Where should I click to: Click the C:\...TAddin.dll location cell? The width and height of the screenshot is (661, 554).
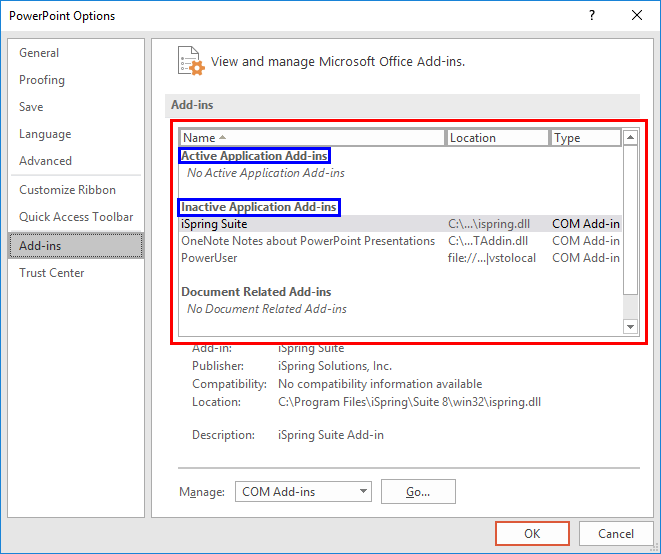click(x=488, y=241)
